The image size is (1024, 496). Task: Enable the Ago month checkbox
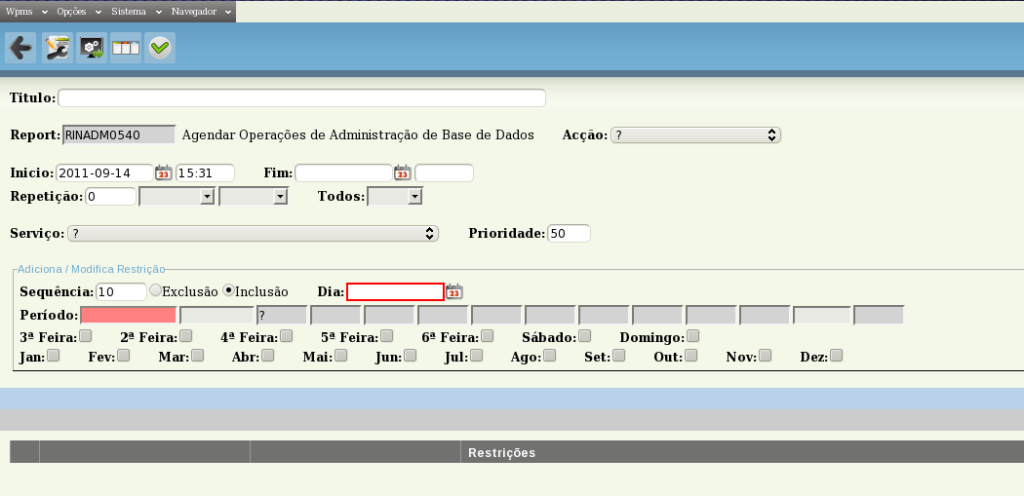pos(550,356)
